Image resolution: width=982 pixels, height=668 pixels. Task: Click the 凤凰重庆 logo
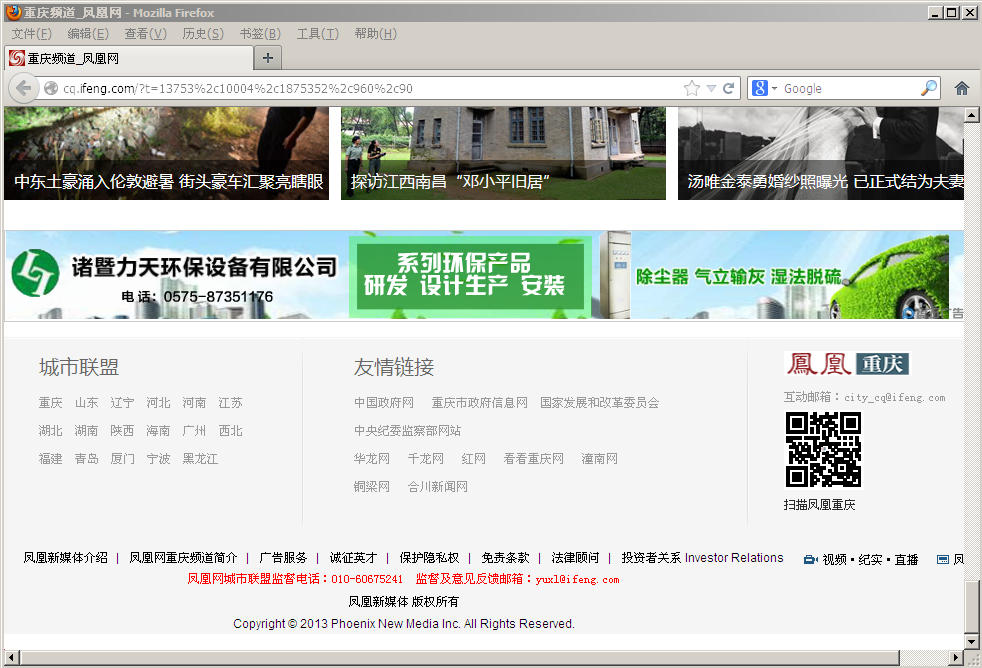coord(846,364)
